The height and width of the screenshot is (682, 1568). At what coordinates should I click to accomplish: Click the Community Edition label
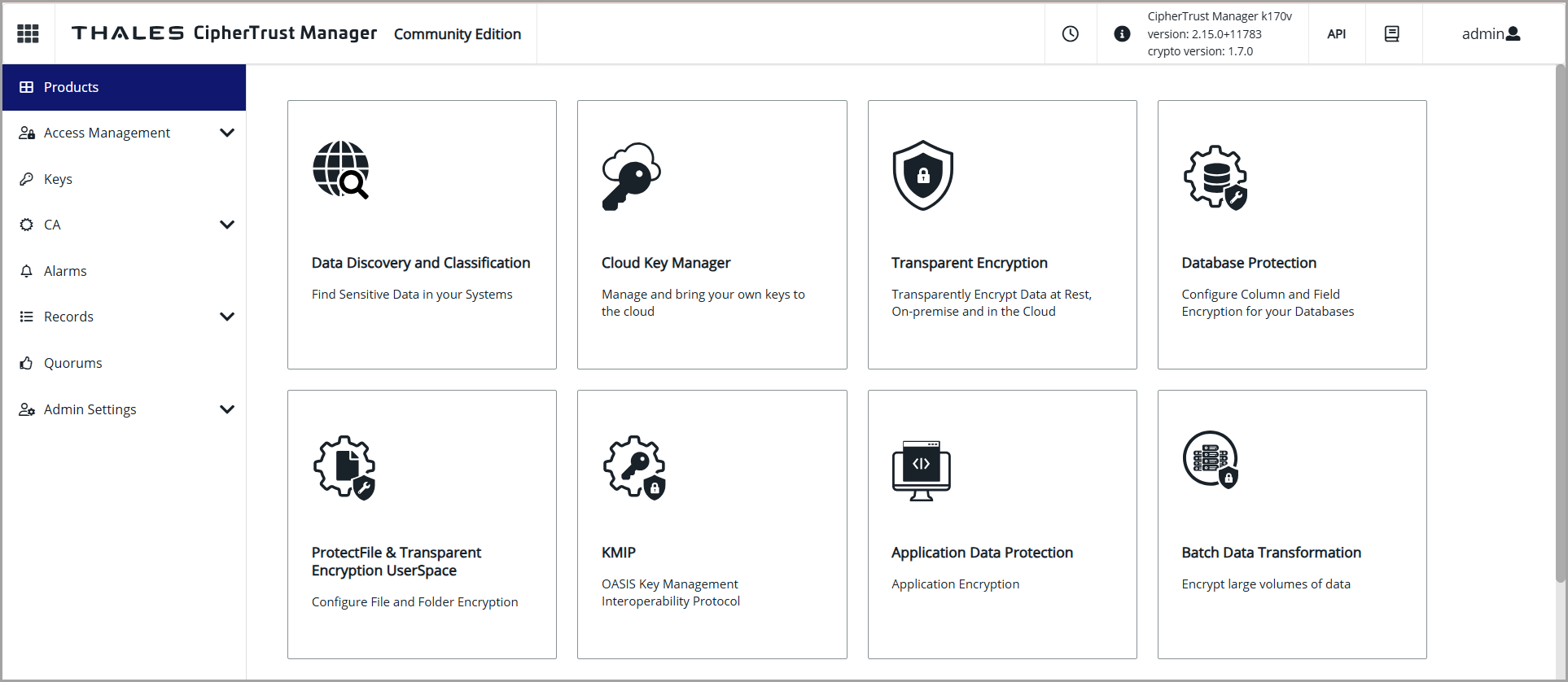click(x=458, y=33)
